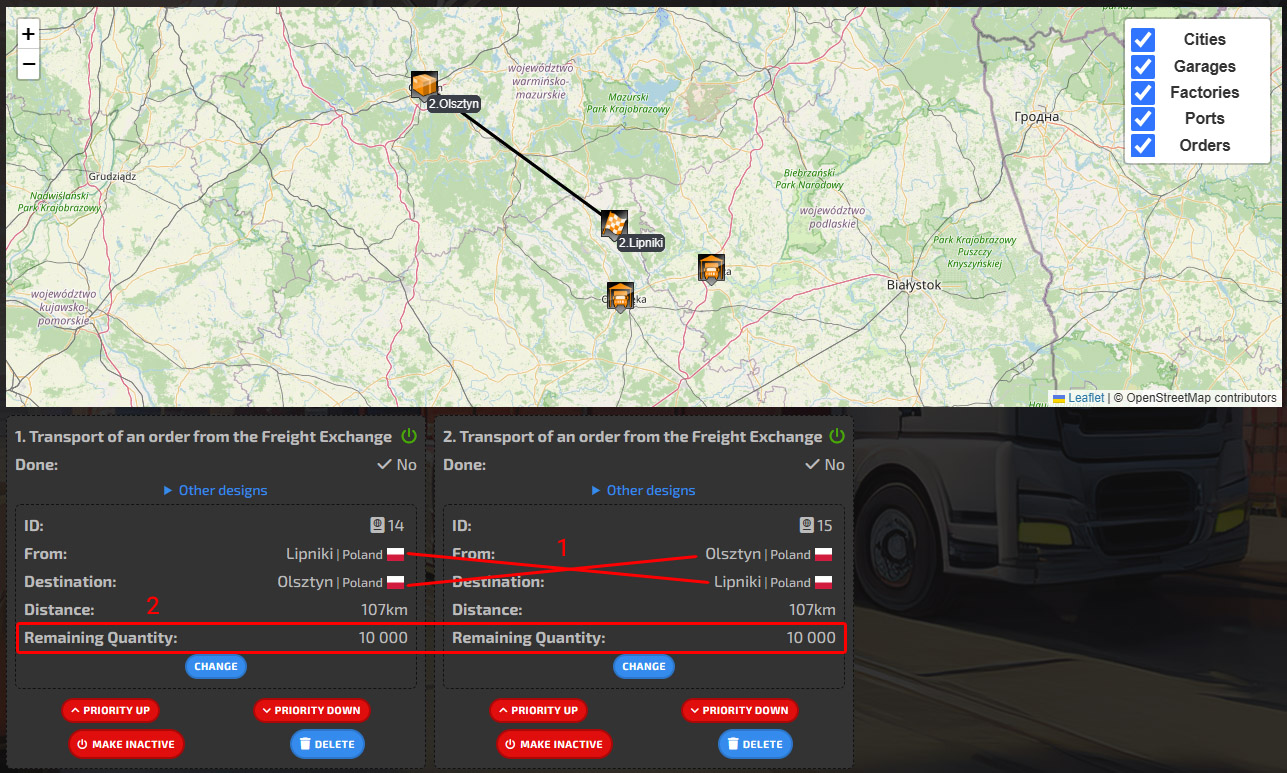Expand Other designs in order 2
The height and width of the screenshot is (773, 1287).
[x=643, y=490]
